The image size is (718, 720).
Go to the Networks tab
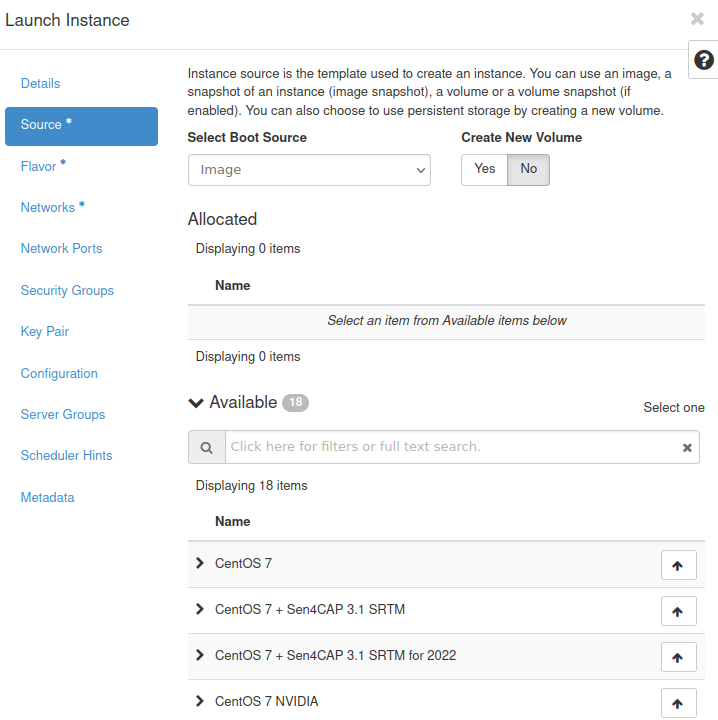tap(48, 208)
